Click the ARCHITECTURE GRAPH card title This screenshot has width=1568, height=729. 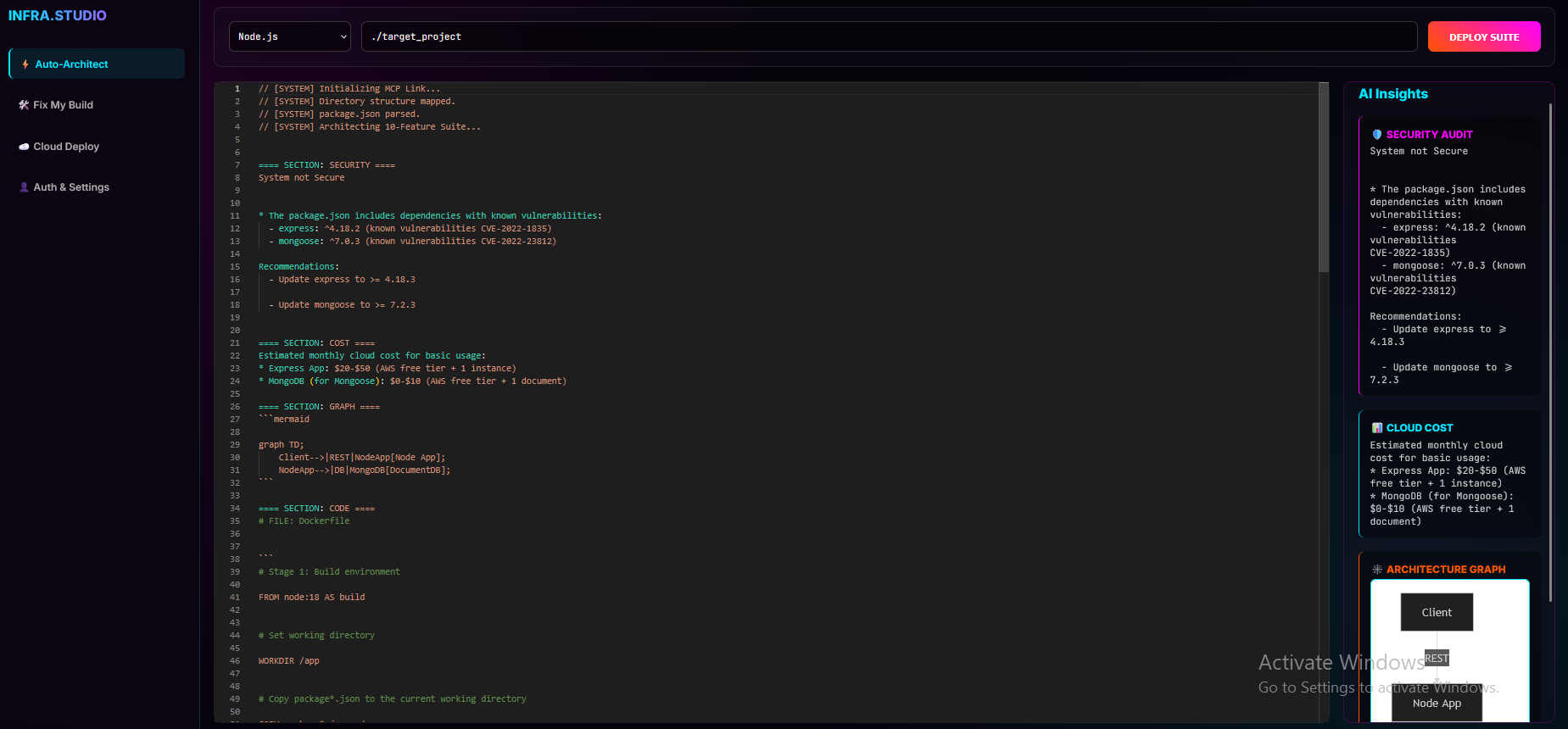tap(1446, 570)
